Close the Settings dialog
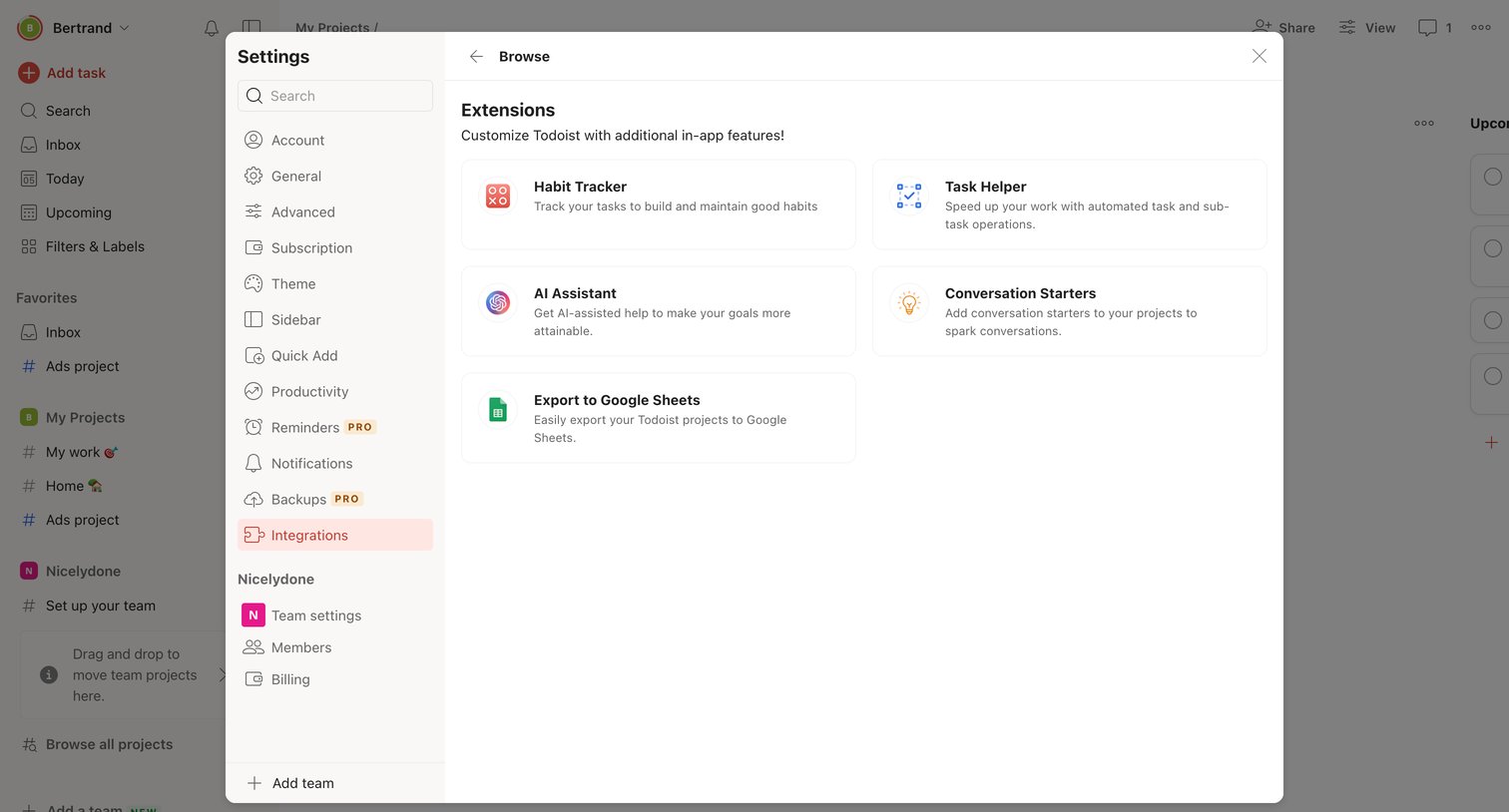The height and width of the screenshot is (812, 1509). [1259, 57]
